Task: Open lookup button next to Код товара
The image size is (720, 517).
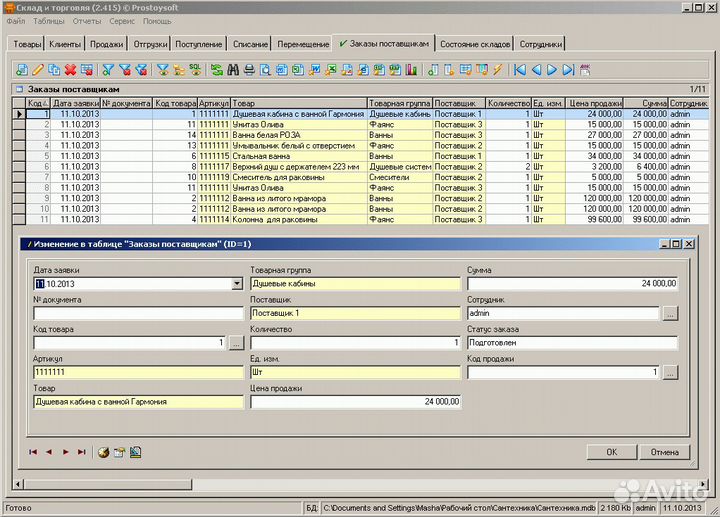Action: tap(236, 343)
